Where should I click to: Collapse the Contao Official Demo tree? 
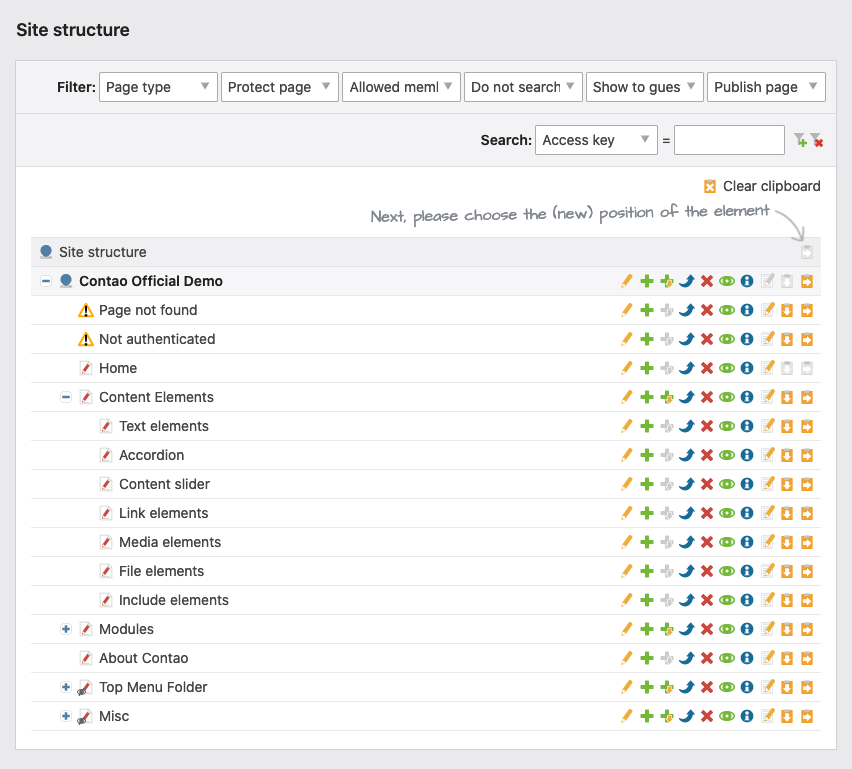(46, 281)
